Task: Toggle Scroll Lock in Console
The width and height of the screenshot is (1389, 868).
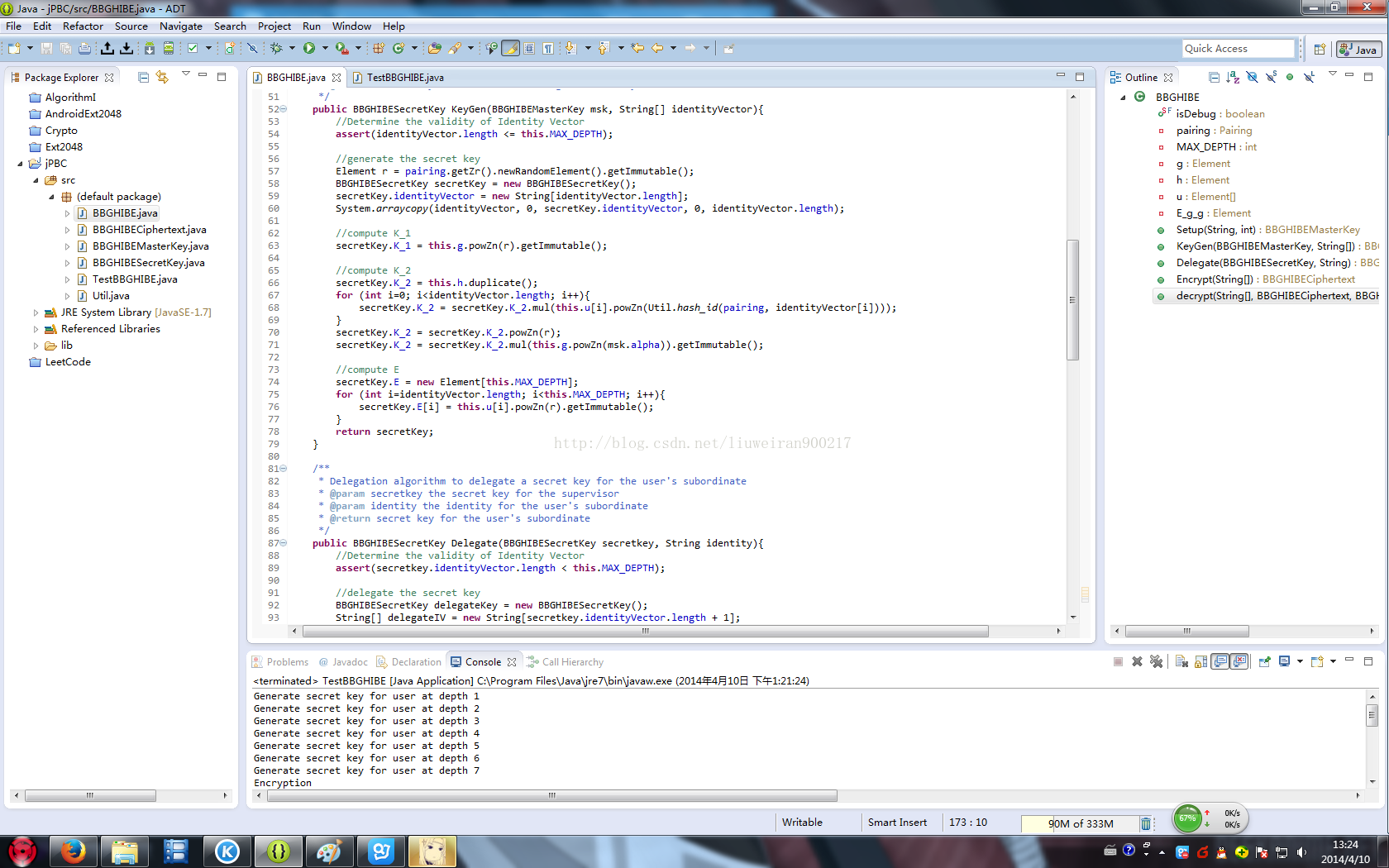Action: (x=1200, y=661)
